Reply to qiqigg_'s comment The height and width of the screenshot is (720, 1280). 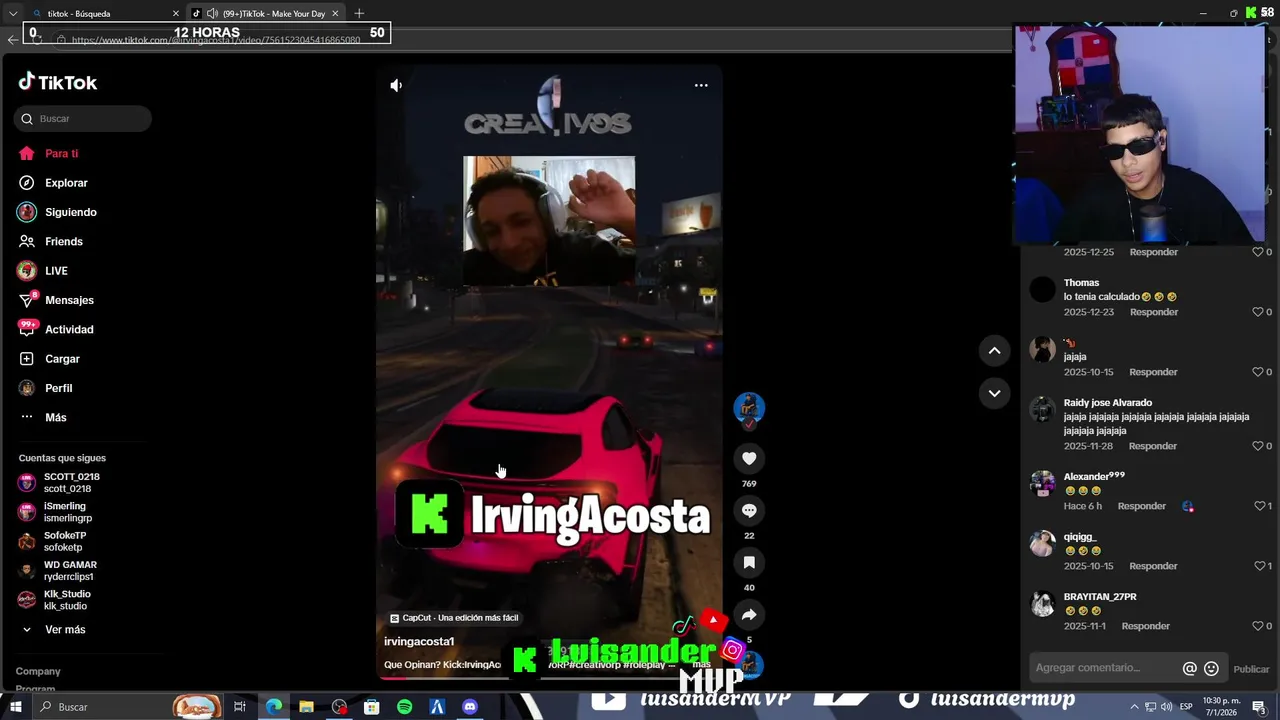[1153, 566]
